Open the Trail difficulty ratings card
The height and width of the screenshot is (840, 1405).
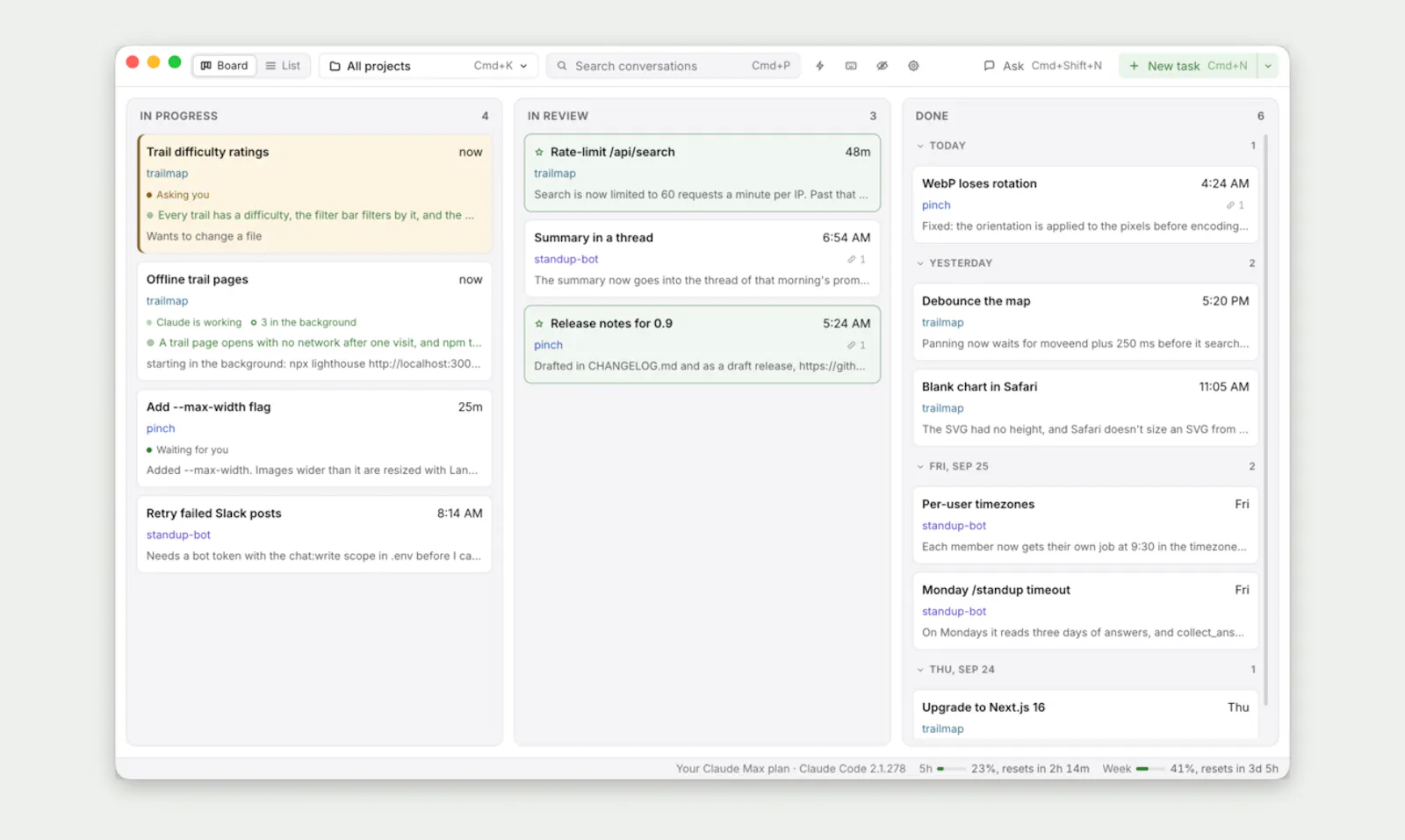point(314,193)
